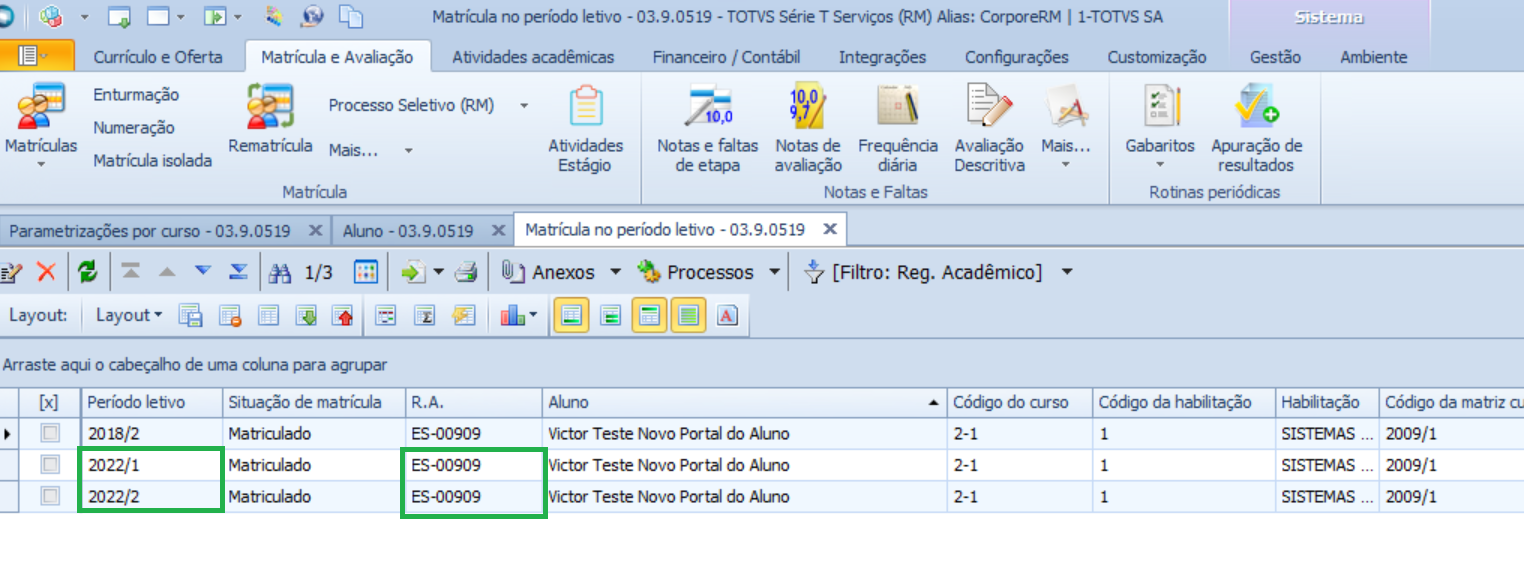1524x573 pixels.
Task: Tick the checkbox for the 2022/1 row
Action: pos(49,465)
